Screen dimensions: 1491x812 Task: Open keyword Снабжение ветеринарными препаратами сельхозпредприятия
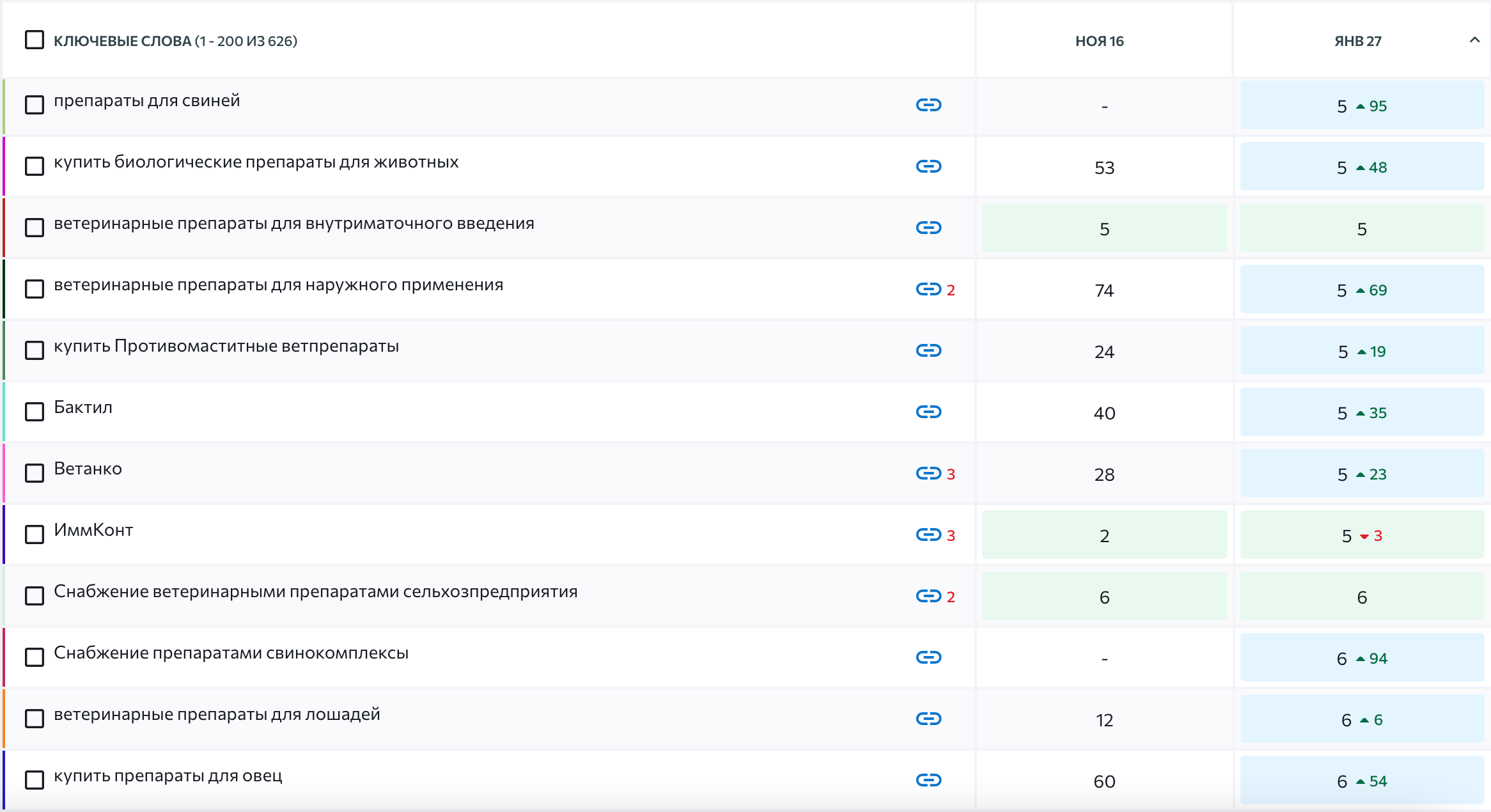pyautogui.click(x=316, y=591)
